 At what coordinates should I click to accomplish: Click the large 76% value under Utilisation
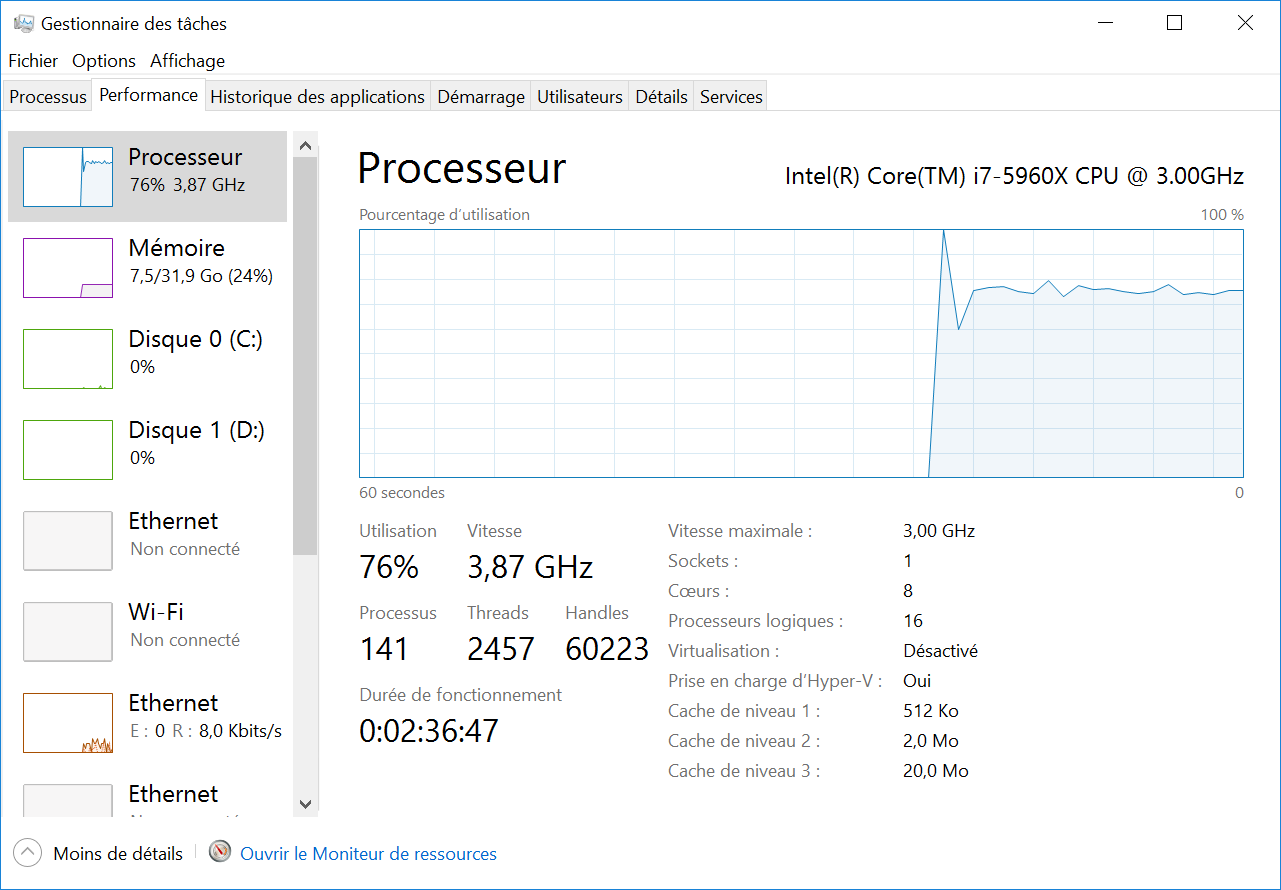click(389, 568)
